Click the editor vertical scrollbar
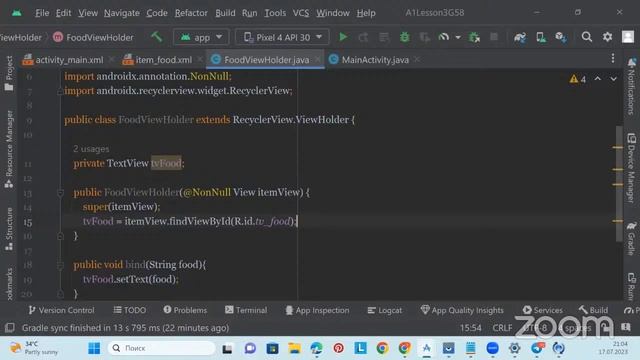Screen dimensions: 640x360 coord(619,183)
